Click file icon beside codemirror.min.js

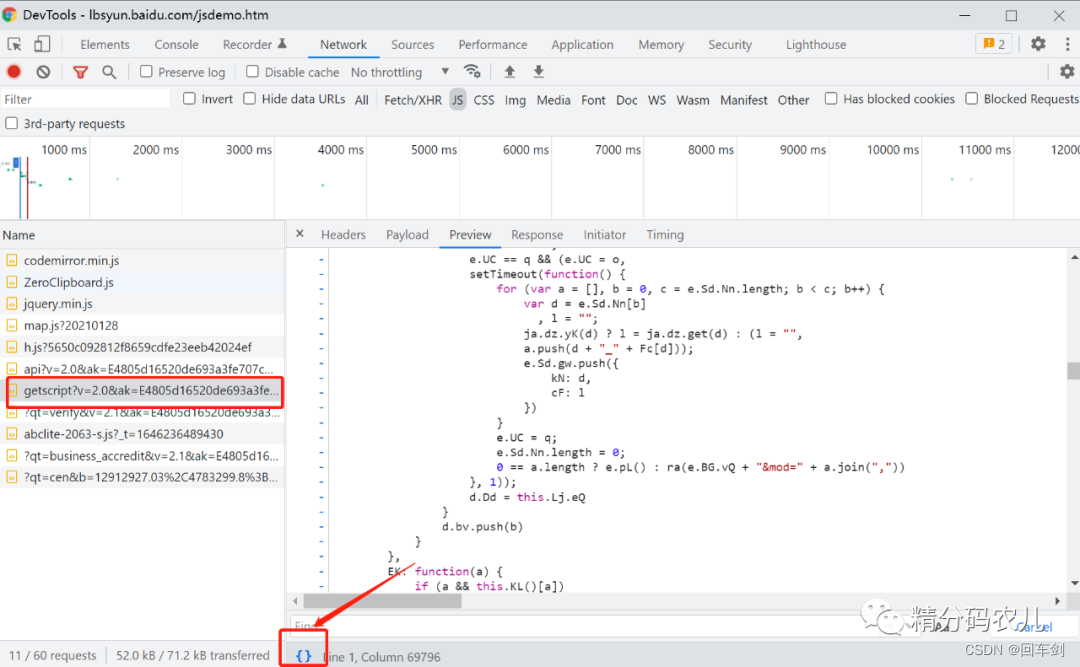tap(12, 260)
